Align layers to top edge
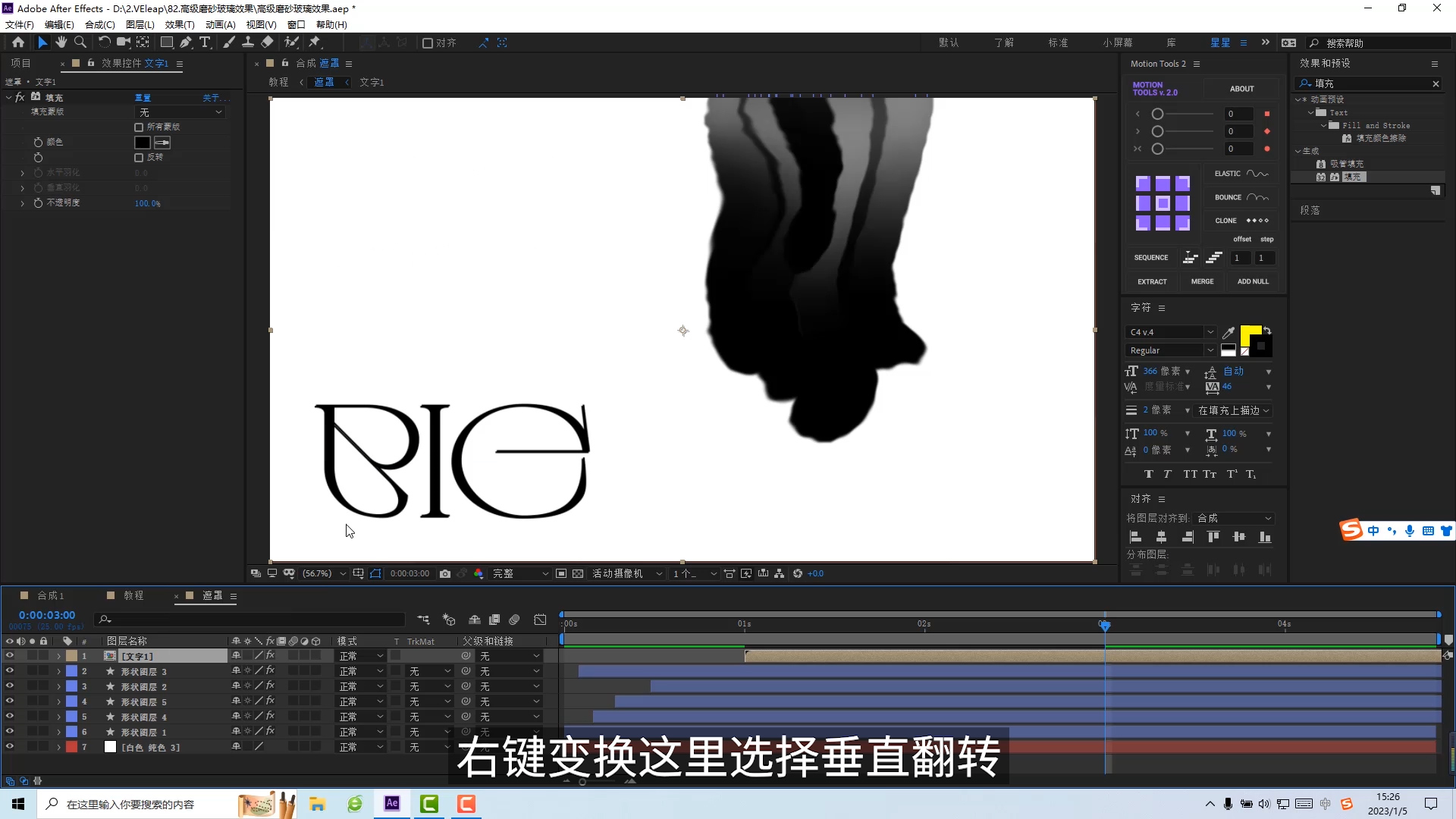The height and width of the screenshot is (819, 1456). click(x=1213, y=537)
